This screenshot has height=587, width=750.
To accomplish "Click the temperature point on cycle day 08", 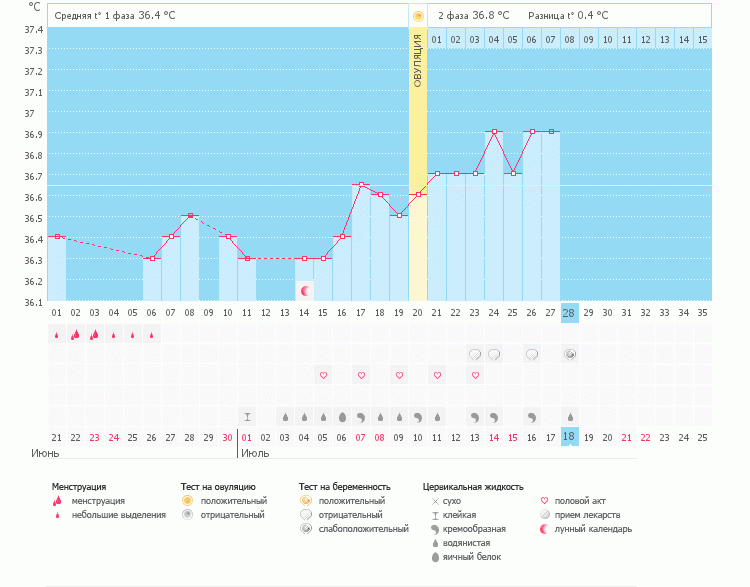I will click(x=190, y=216).
